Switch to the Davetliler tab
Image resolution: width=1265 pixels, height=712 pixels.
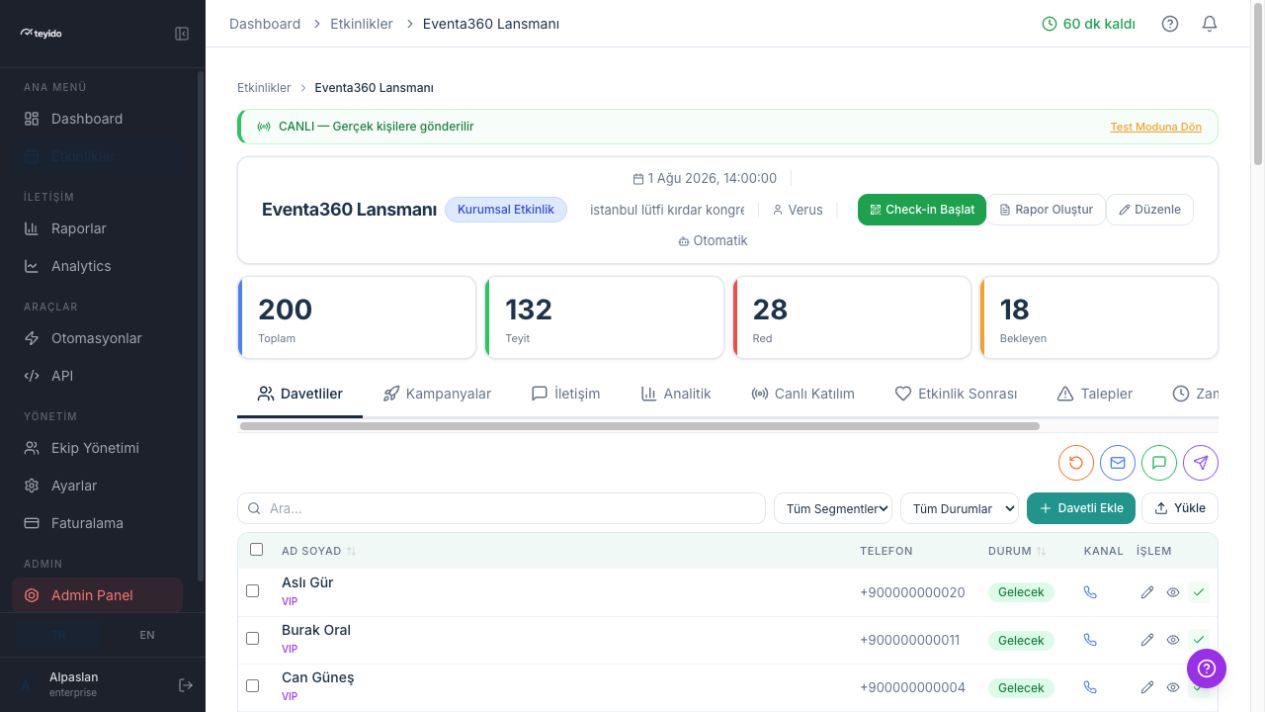point(300,394)
